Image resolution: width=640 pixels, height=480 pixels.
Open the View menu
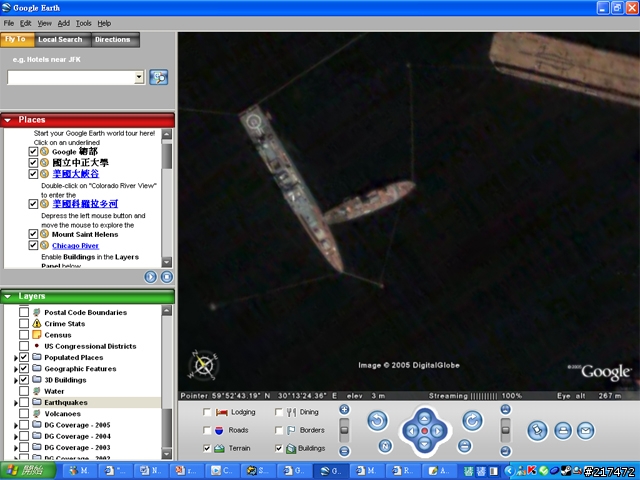(44, 23)
